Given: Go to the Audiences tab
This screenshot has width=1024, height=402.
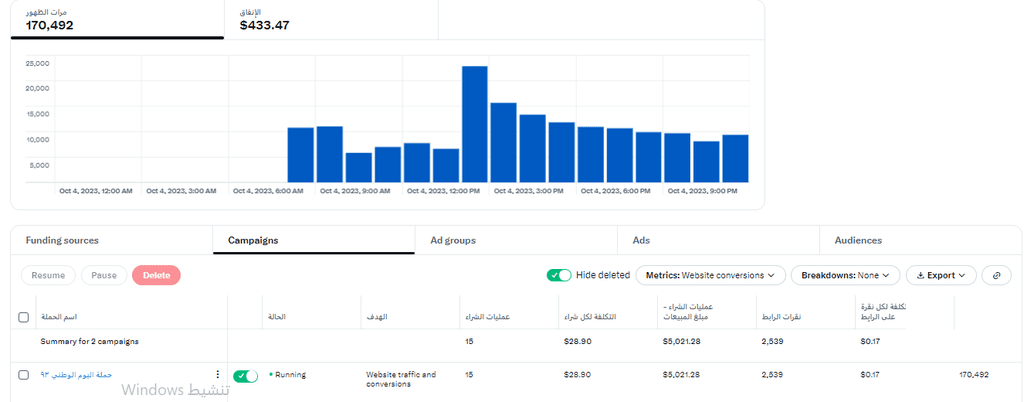Looking at the screenshot, I should pyautogui.click(x=858, y=240).
